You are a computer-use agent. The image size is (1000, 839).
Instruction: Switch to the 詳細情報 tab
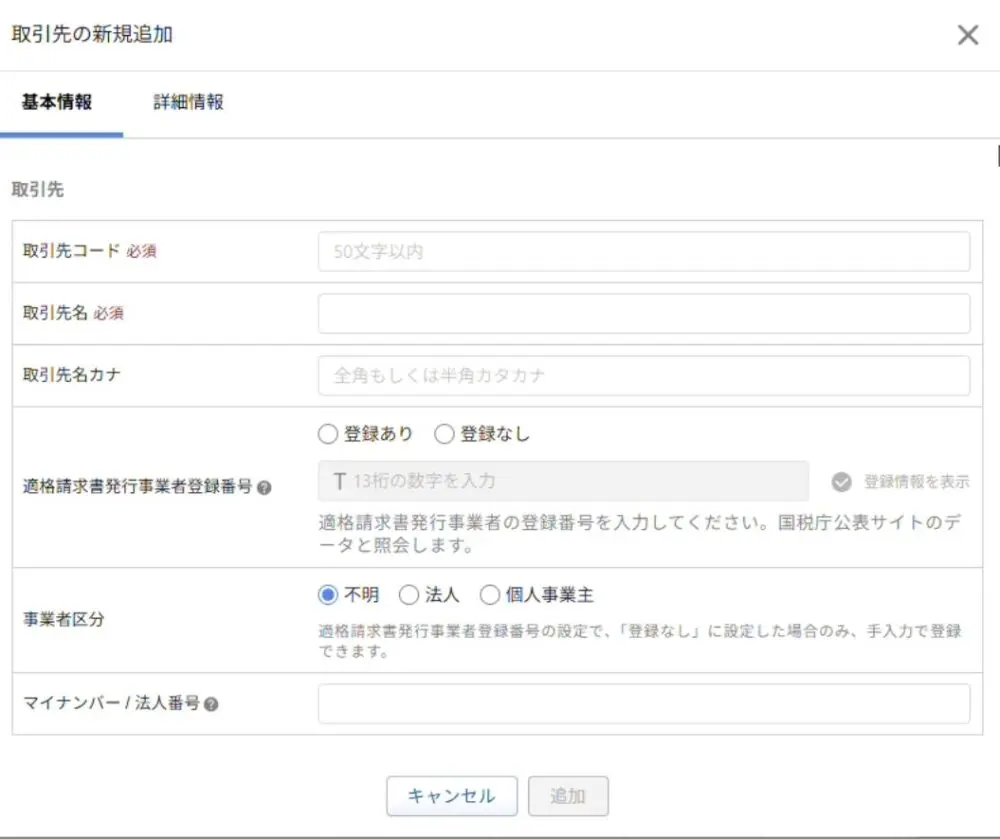[188, 102]
